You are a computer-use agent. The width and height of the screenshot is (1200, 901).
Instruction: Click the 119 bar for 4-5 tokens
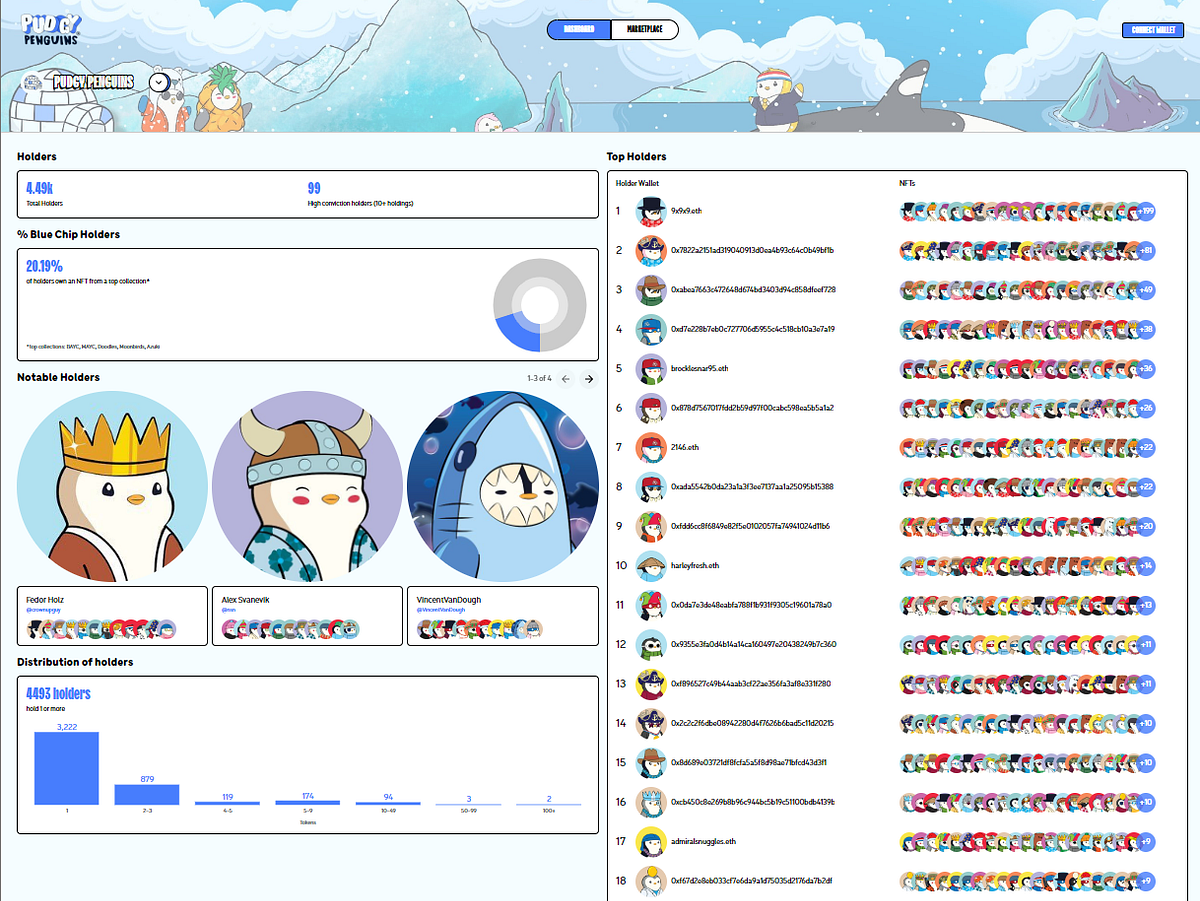coord(227,803)
